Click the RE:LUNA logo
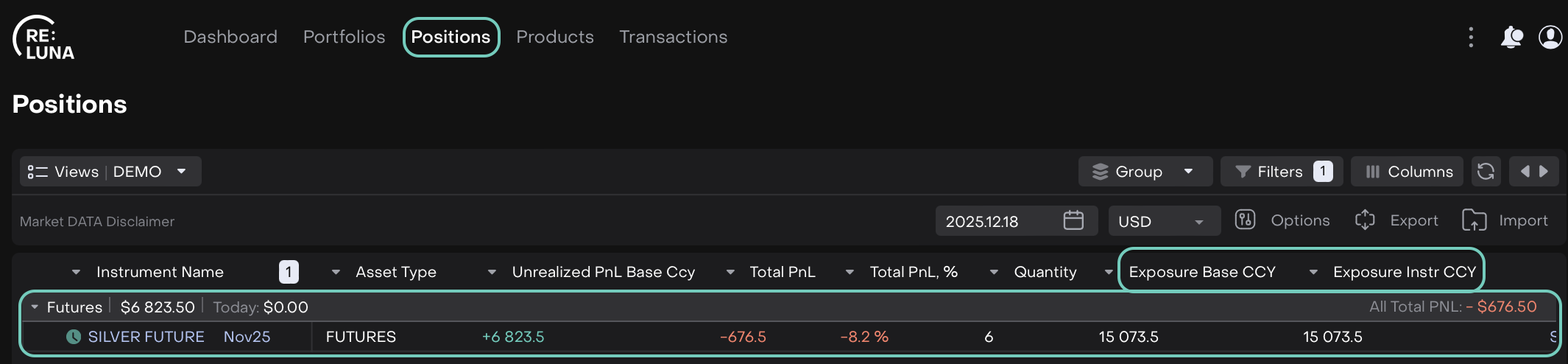 coord(44,38)
